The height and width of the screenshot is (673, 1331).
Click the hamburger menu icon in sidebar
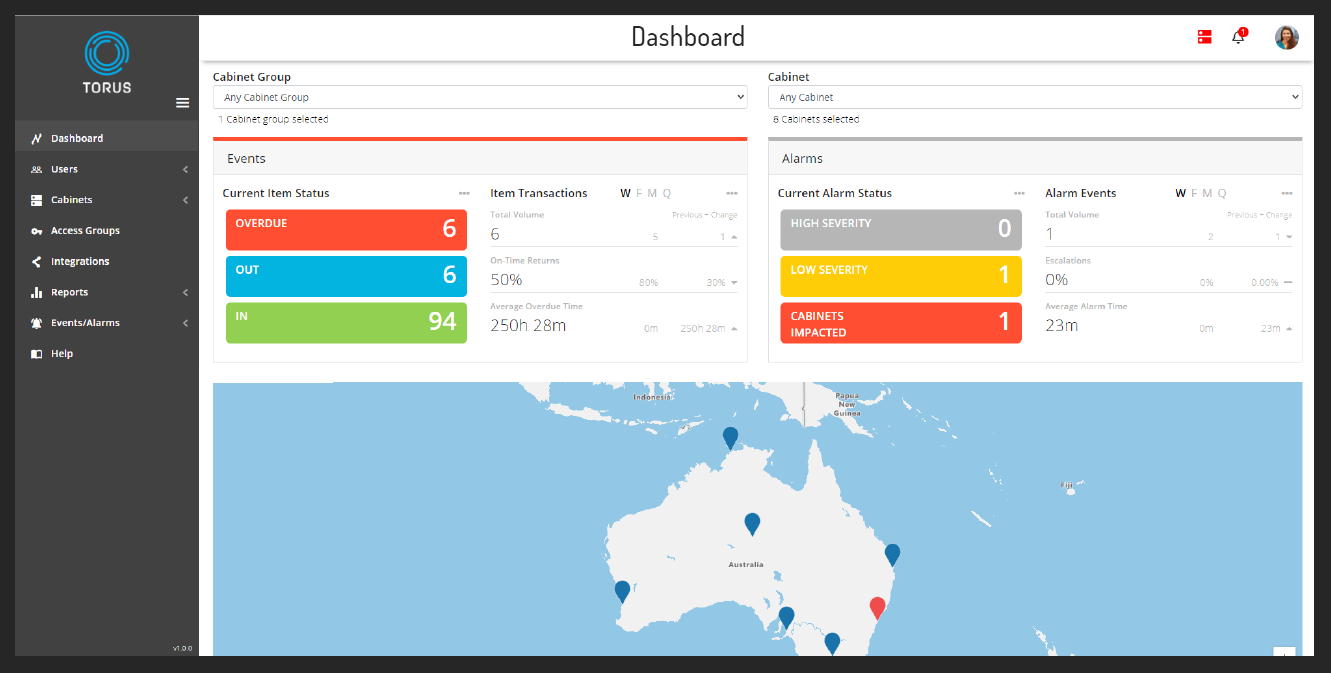(182, 103)
